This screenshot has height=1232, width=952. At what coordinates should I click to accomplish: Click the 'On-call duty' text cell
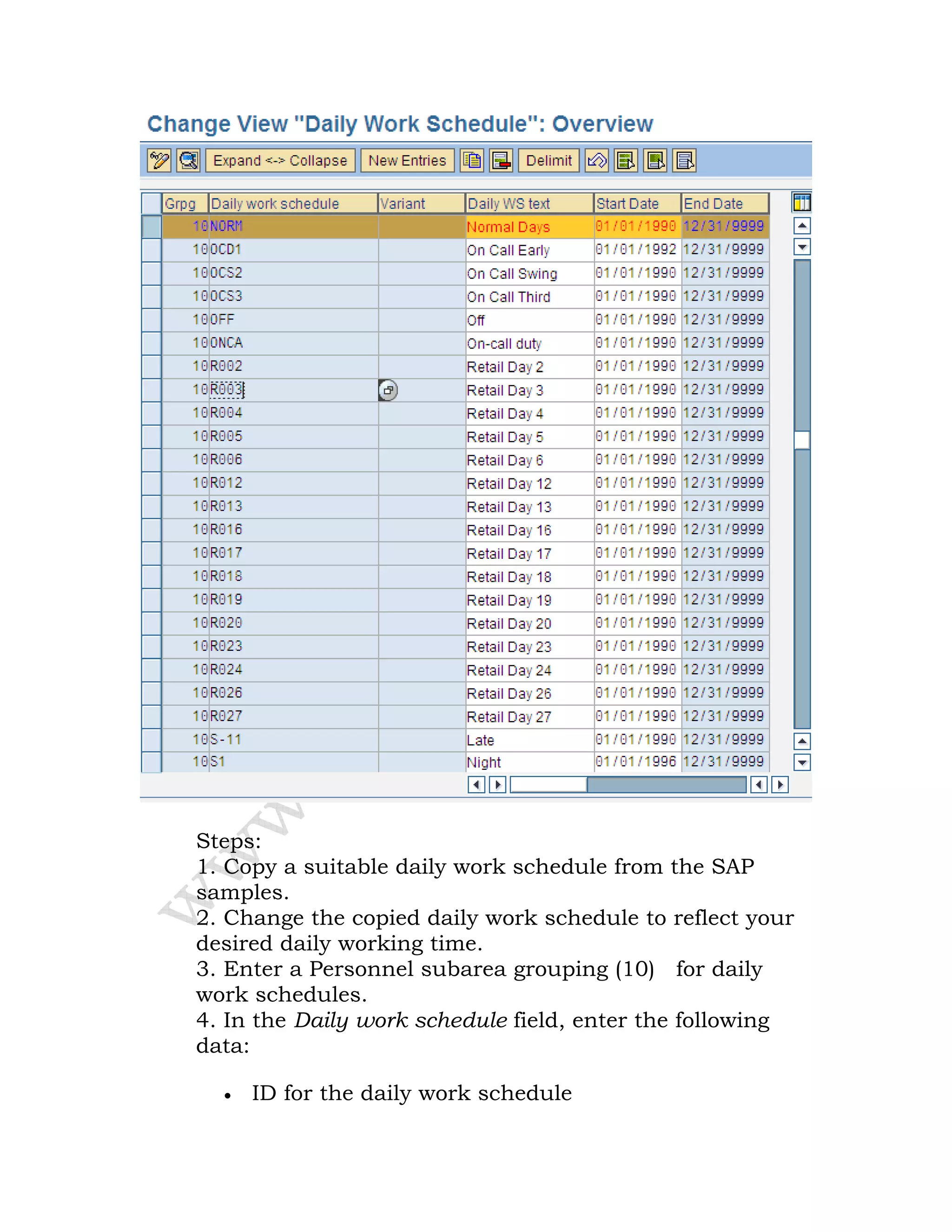(x=529, y=344)
